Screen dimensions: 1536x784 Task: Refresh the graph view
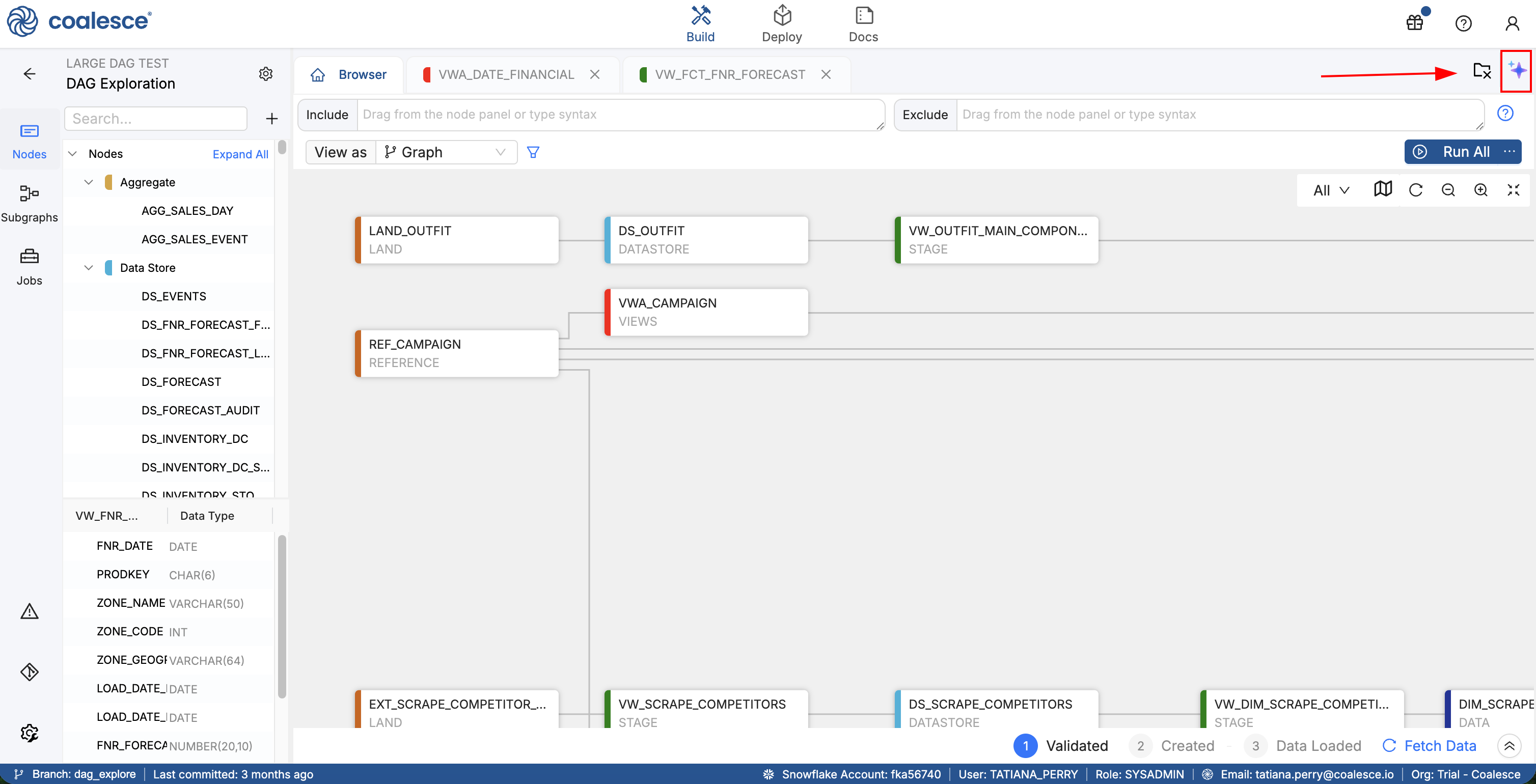tap(1416, 189)
